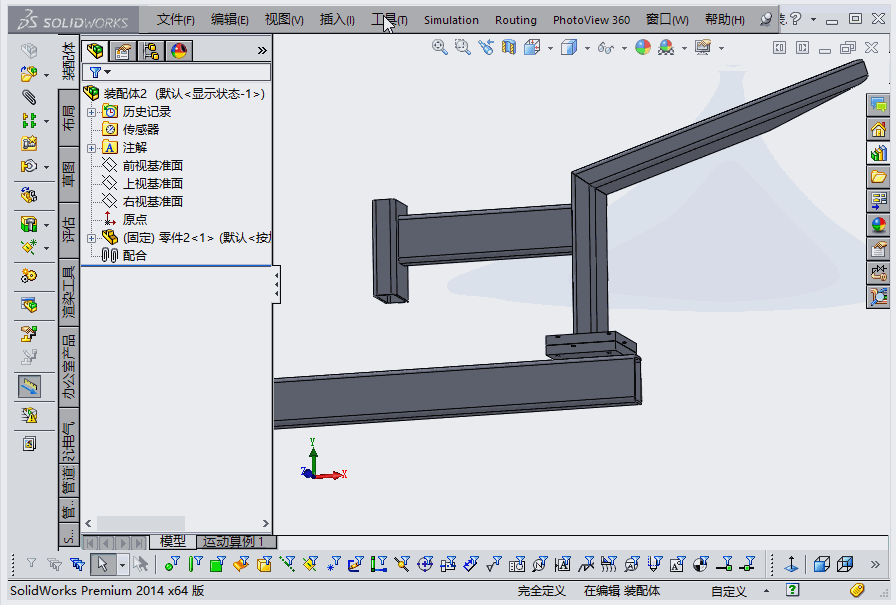Open the SolidWorks Forum task pane
This screenshot has width=896, height=605.
tap(878, 105)
